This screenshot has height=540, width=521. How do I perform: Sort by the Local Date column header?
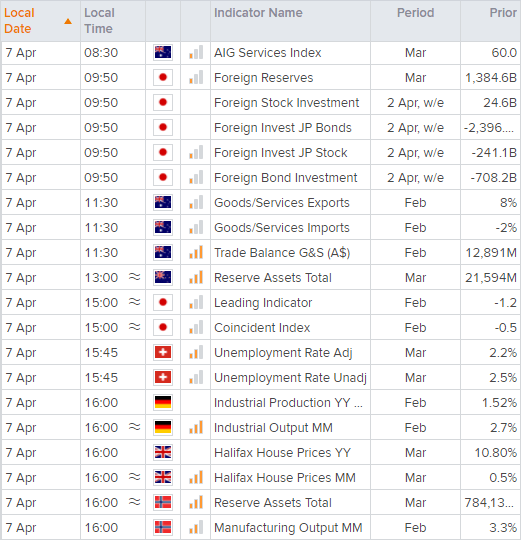19,21
